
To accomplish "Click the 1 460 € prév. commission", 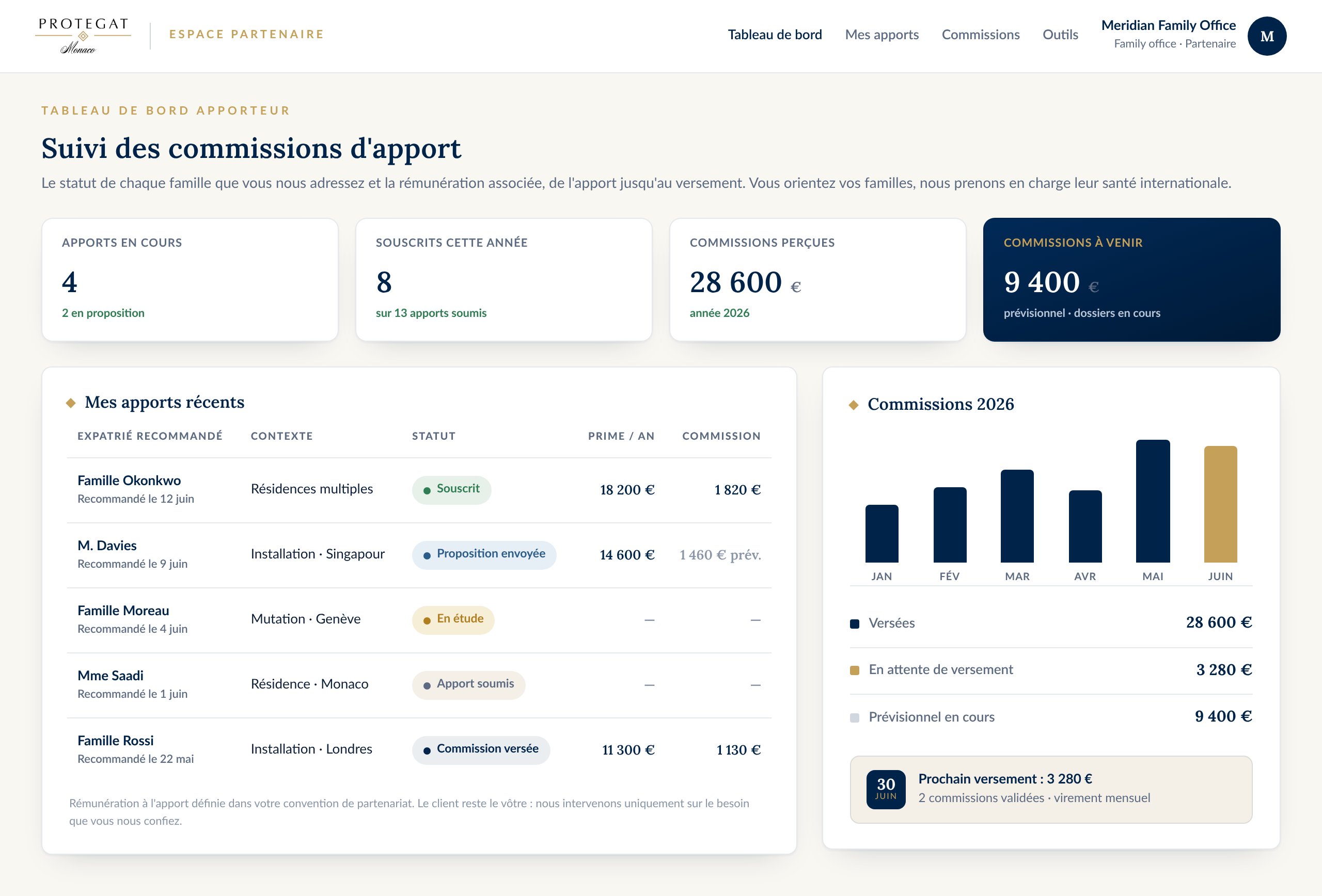I will 720,555.
